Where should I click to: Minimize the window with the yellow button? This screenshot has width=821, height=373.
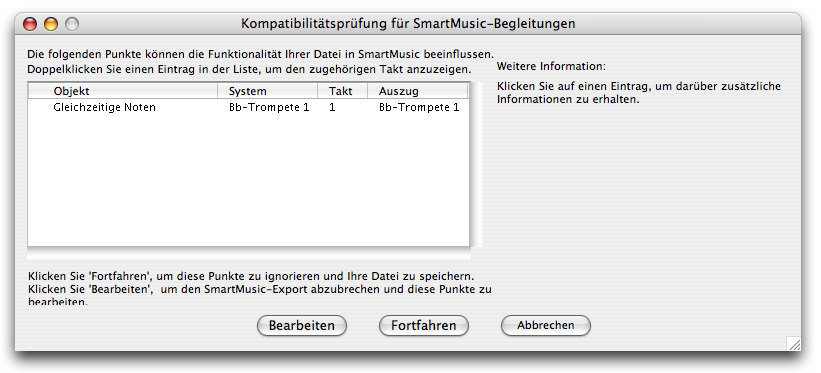tap(51, 24)
